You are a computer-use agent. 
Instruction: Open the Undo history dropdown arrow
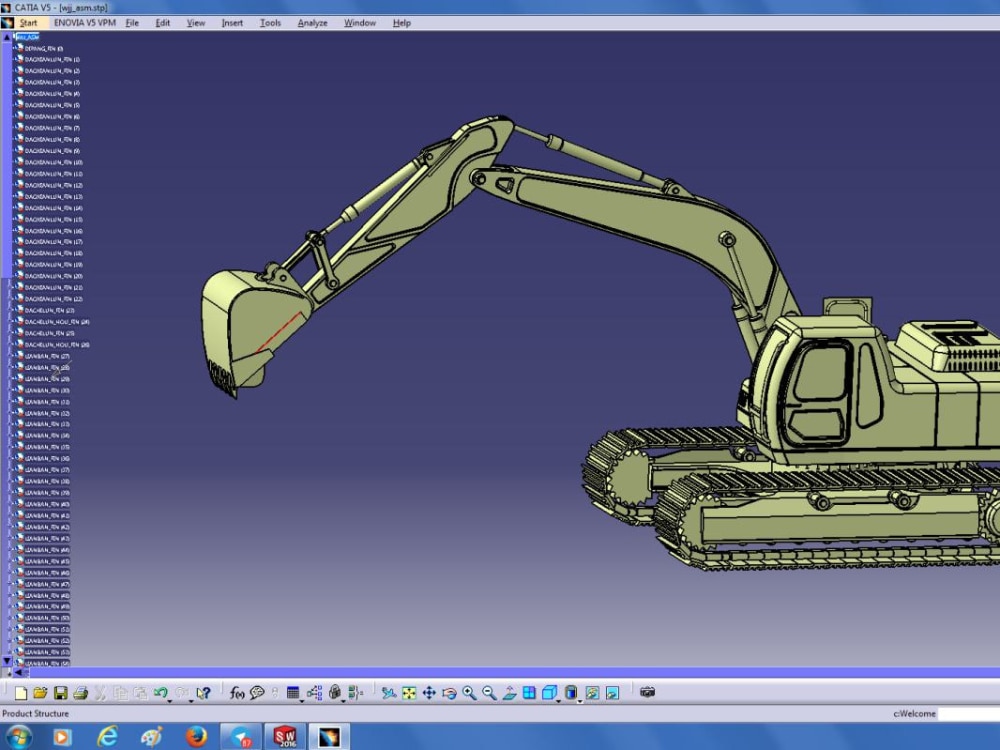pos(170,701)
